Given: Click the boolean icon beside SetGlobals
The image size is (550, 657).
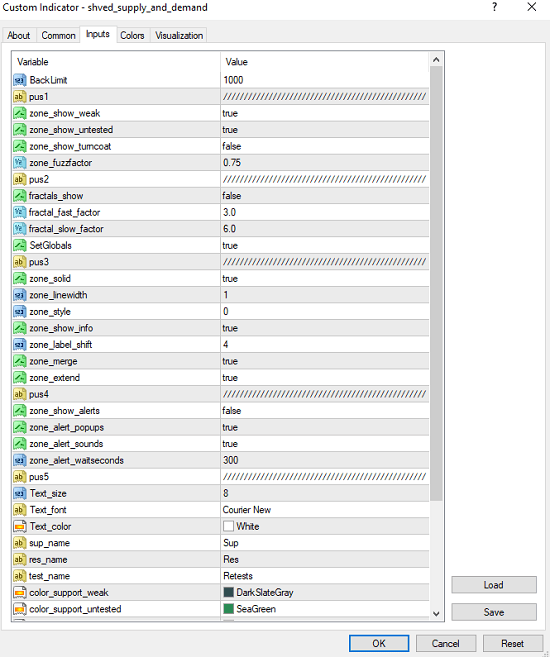Looking at the screenshot, I should point(19,245).
